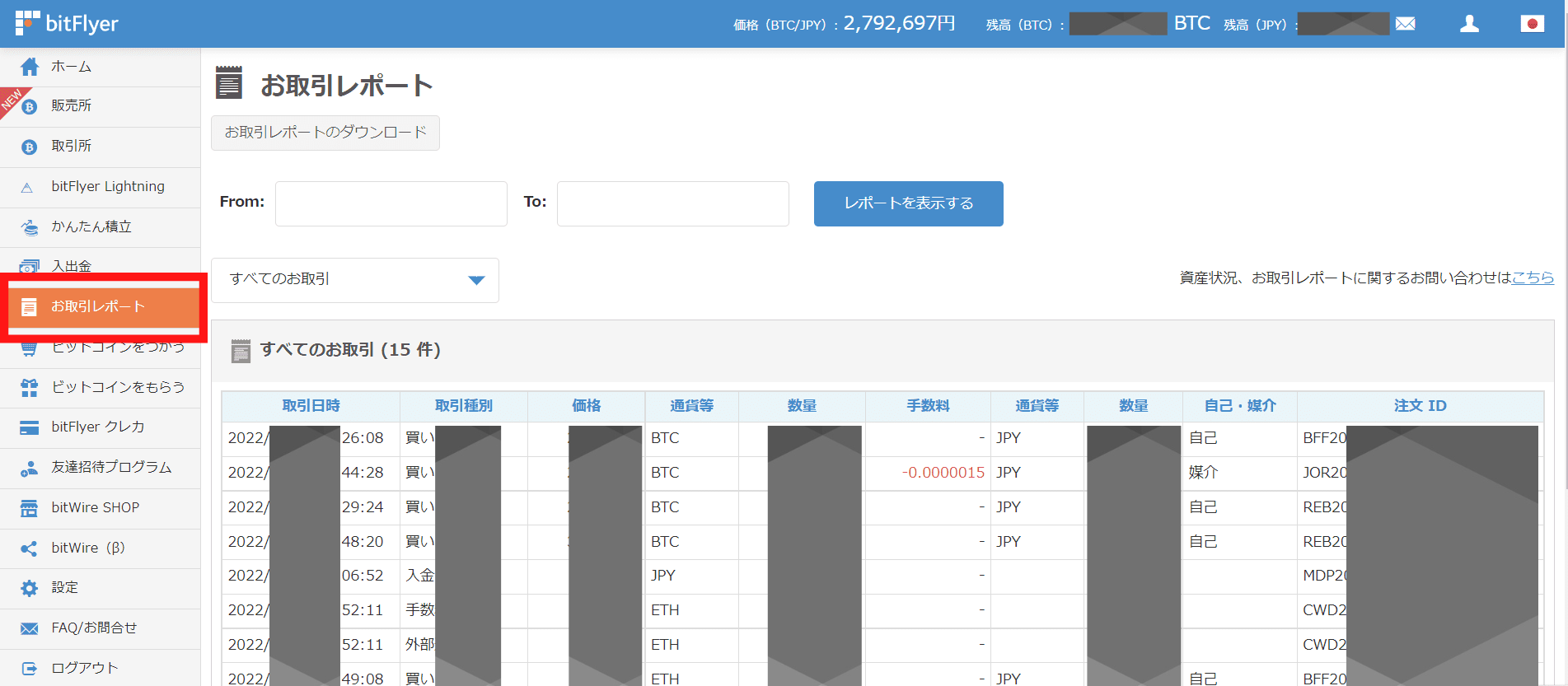Click the bitWire SHOP store icon
This screenshot has width=1568, height=686.
pos(30,508)
